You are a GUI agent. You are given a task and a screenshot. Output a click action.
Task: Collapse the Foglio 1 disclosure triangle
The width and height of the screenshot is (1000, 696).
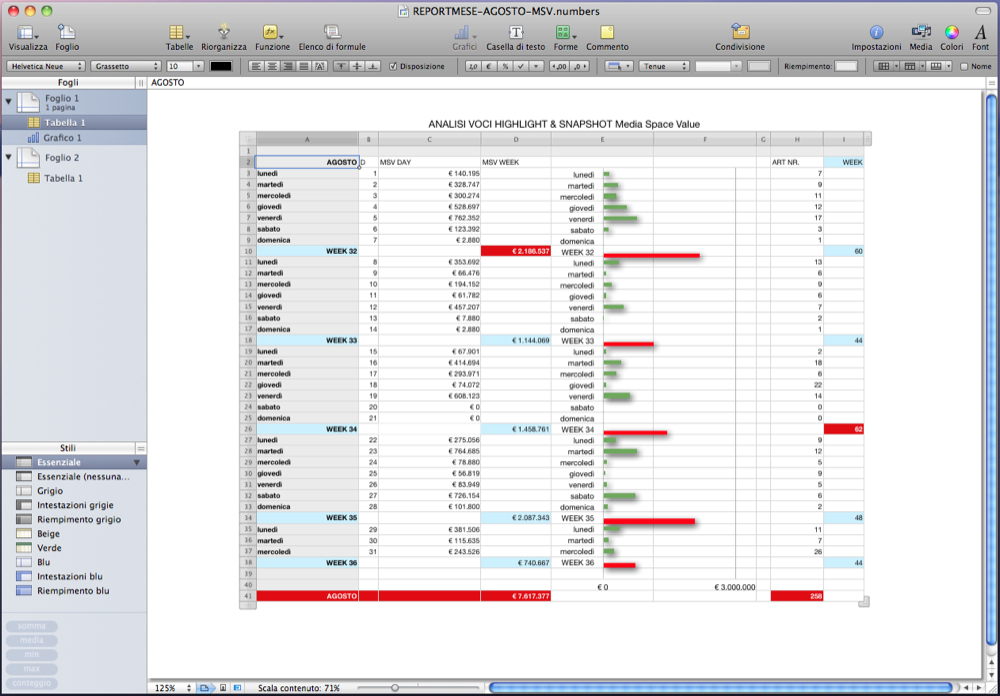point(9,102)
